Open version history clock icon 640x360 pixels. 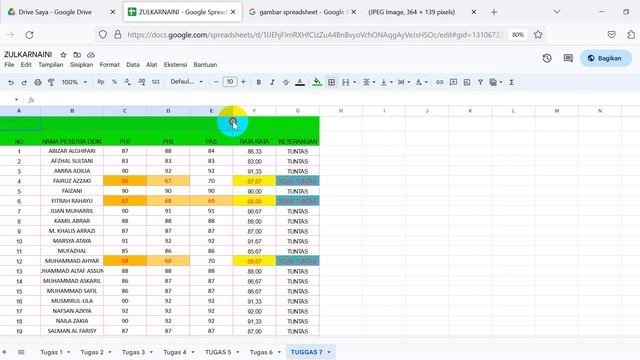[547, 58]
